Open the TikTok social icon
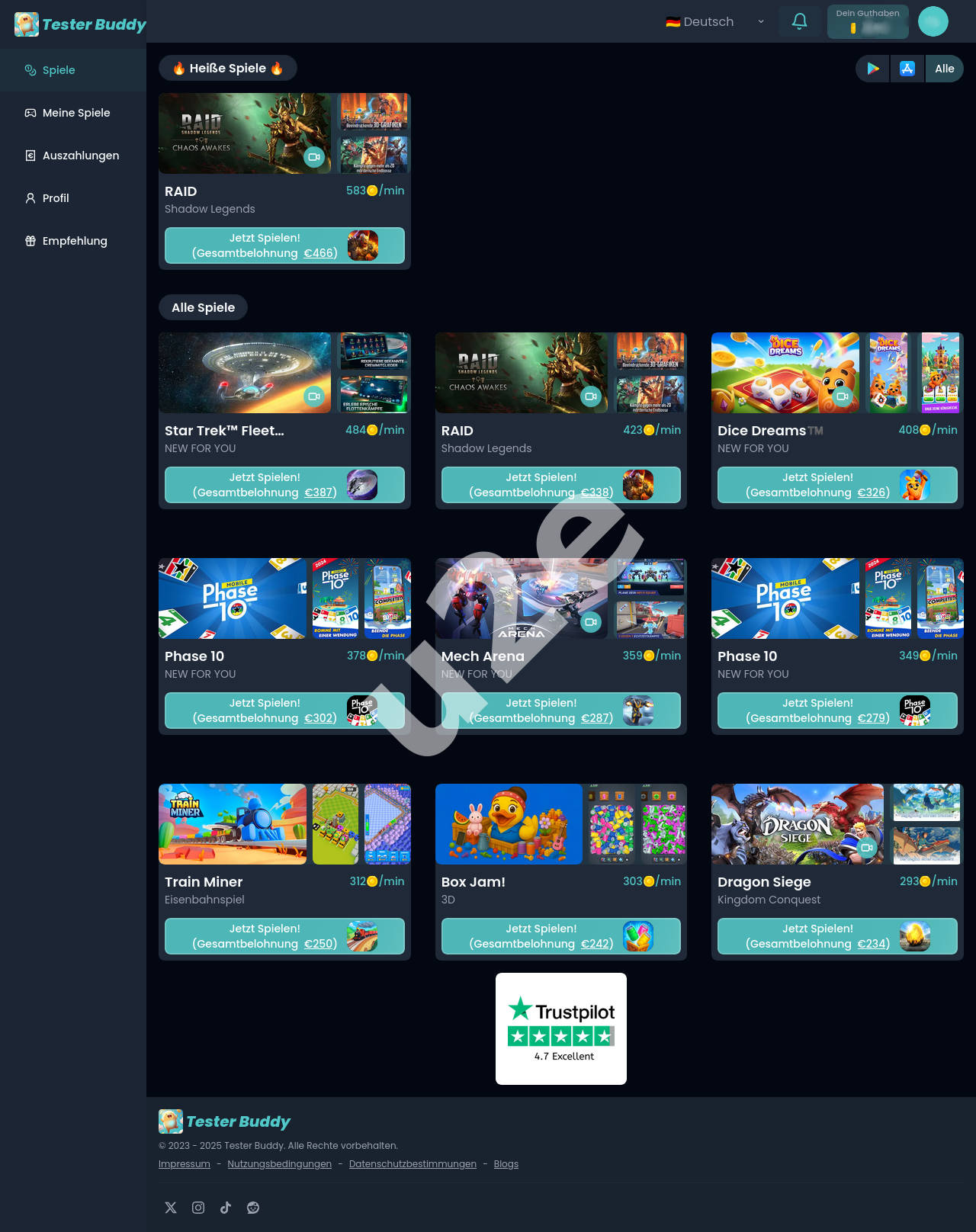This screenshot has width=976, height=1232. click(x=226, y=1208)
